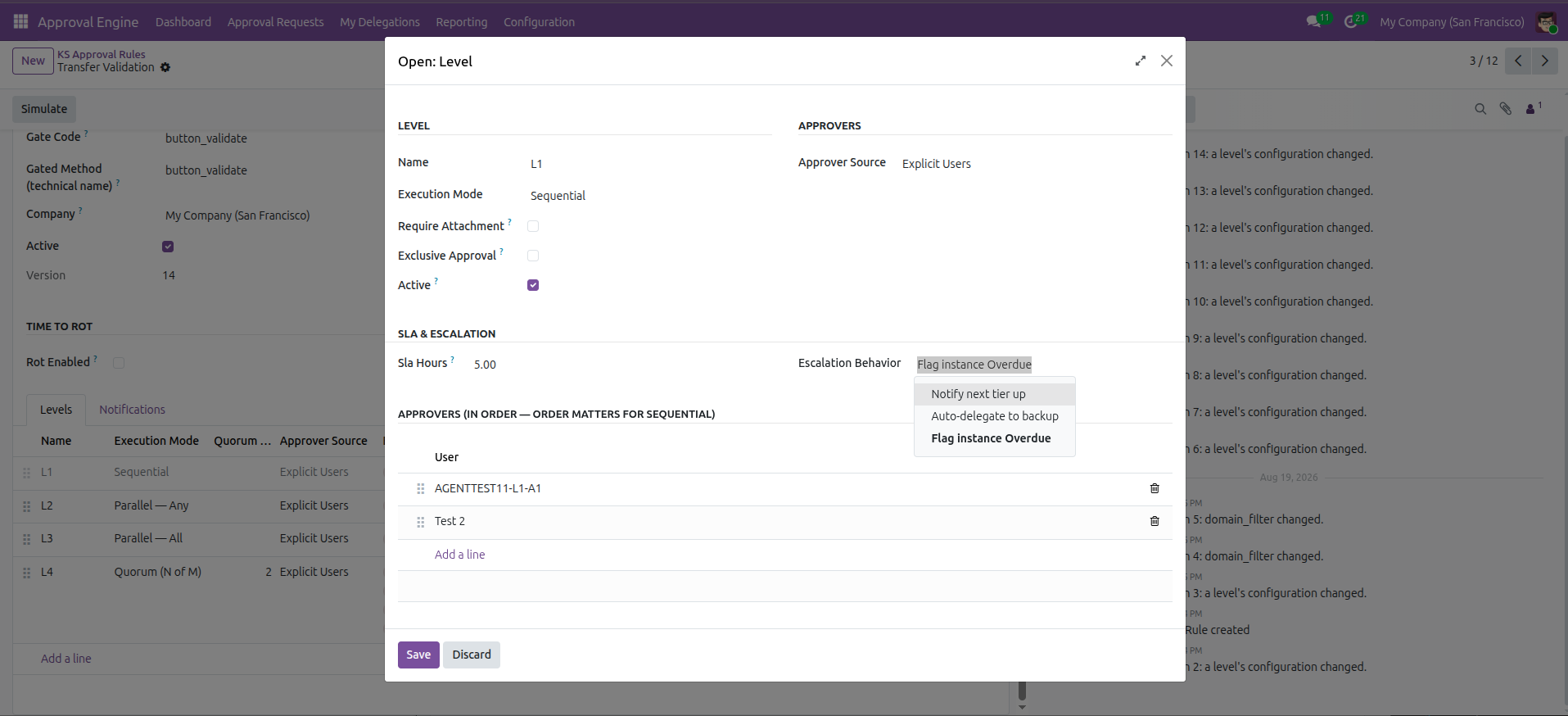The height and width of the screenshot is (716, 1568).
Task: Open the messages chat icon with badge 11
Action: coord(1314,21)
